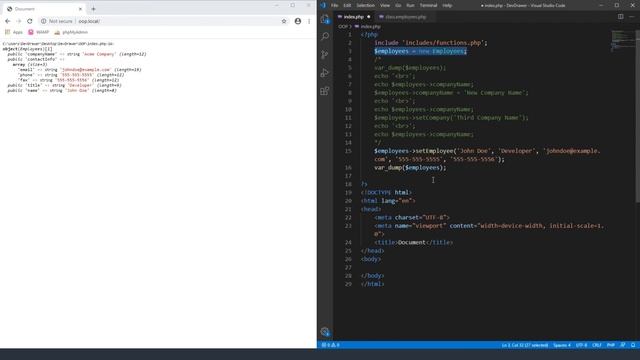Viewport: 640px width, 360px height.
Task: Open the Run menu
Action: pyautogui.click(x=411, y=5)
